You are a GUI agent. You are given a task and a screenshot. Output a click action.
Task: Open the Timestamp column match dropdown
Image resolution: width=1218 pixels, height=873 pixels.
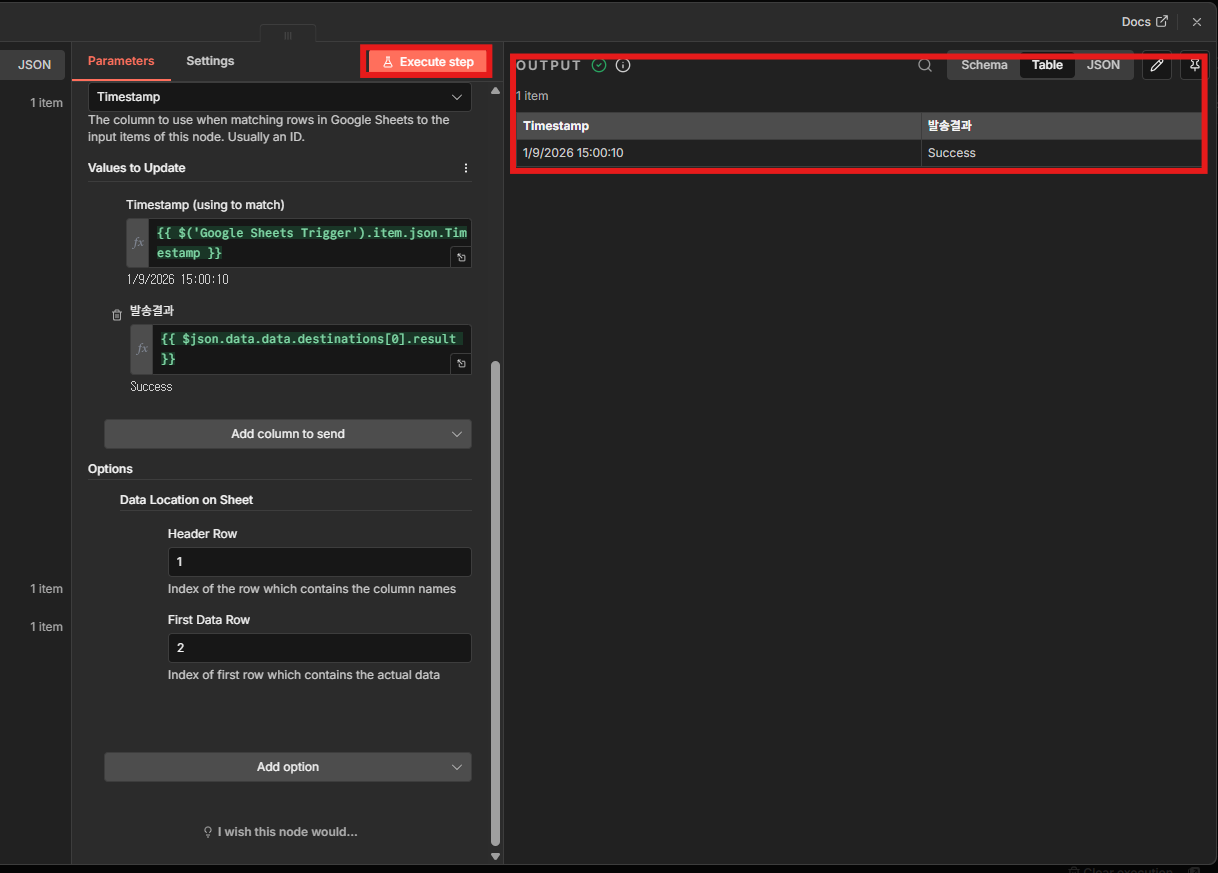(280, 97)
